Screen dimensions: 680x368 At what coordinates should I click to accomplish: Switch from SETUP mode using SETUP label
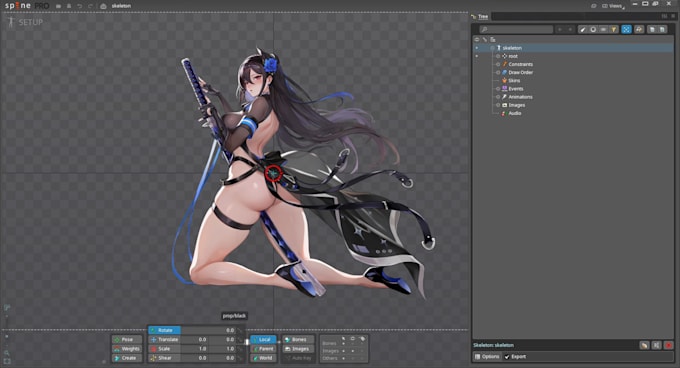pyautogui.click(x=30, y=22)
